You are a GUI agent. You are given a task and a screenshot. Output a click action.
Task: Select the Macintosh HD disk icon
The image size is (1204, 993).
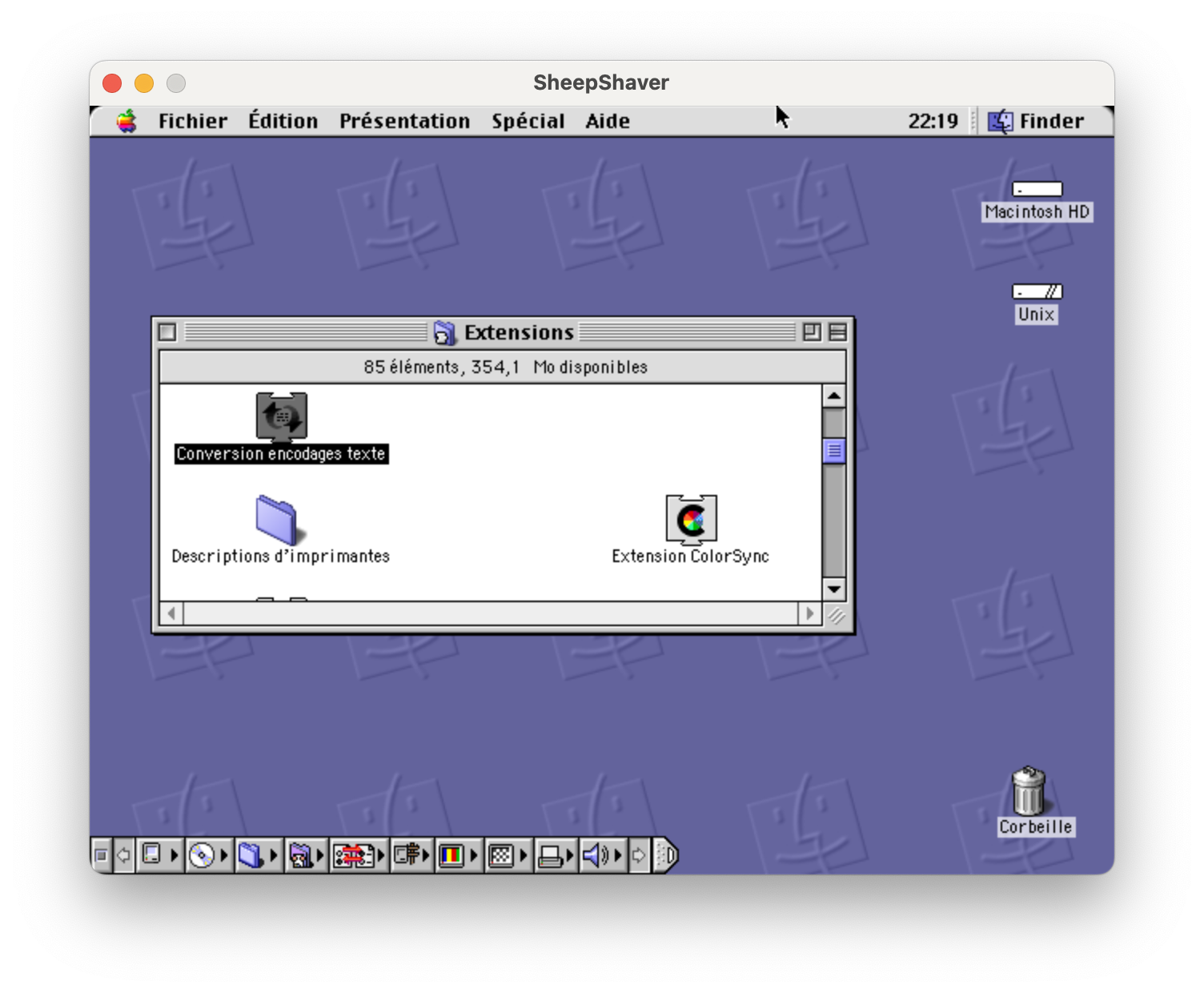pos(1037,189)
